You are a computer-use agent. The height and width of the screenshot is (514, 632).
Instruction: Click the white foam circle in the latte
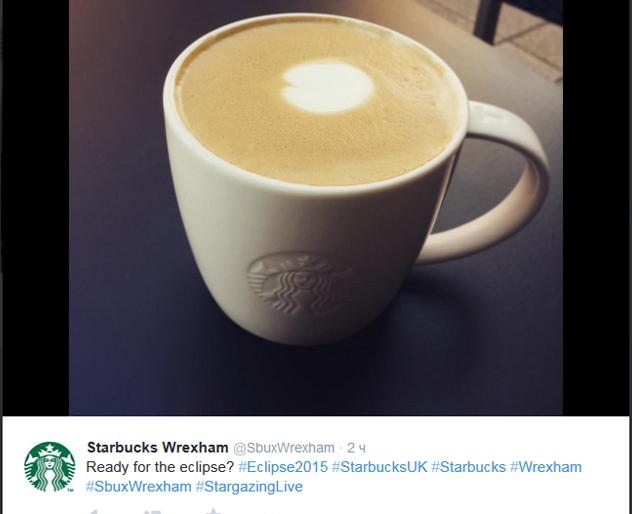click(327, 87)
